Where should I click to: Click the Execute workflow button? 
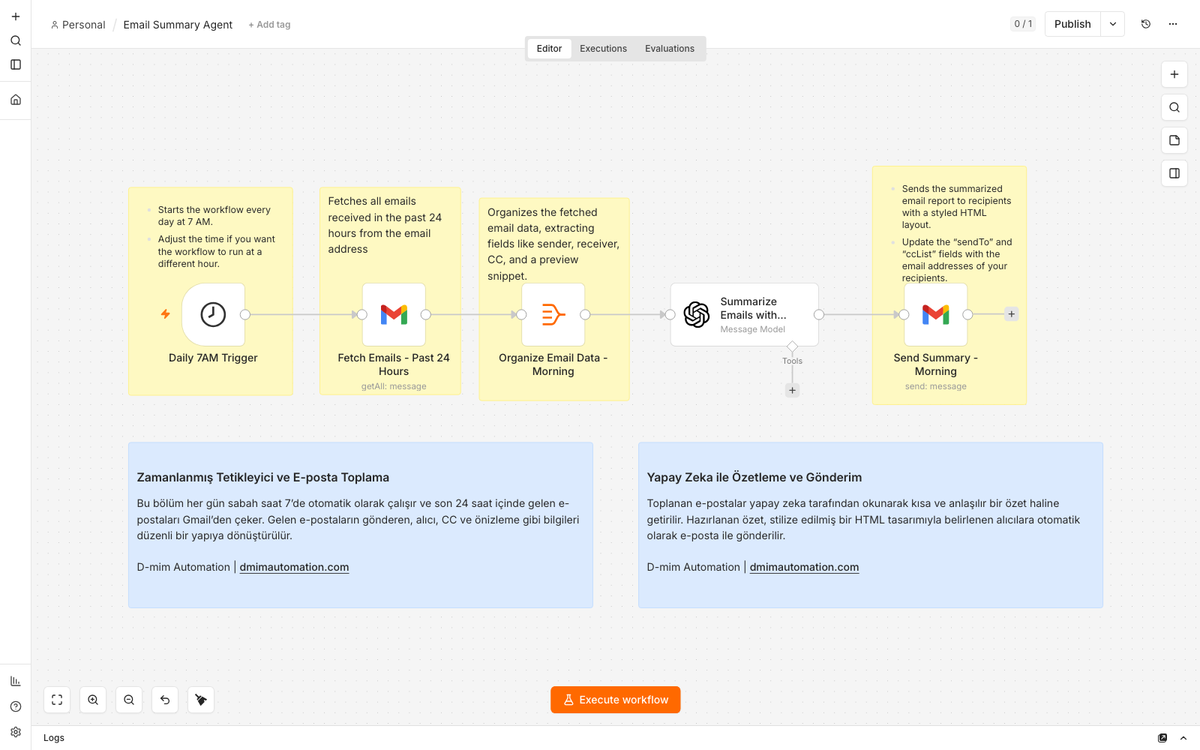tap(615, 700)
